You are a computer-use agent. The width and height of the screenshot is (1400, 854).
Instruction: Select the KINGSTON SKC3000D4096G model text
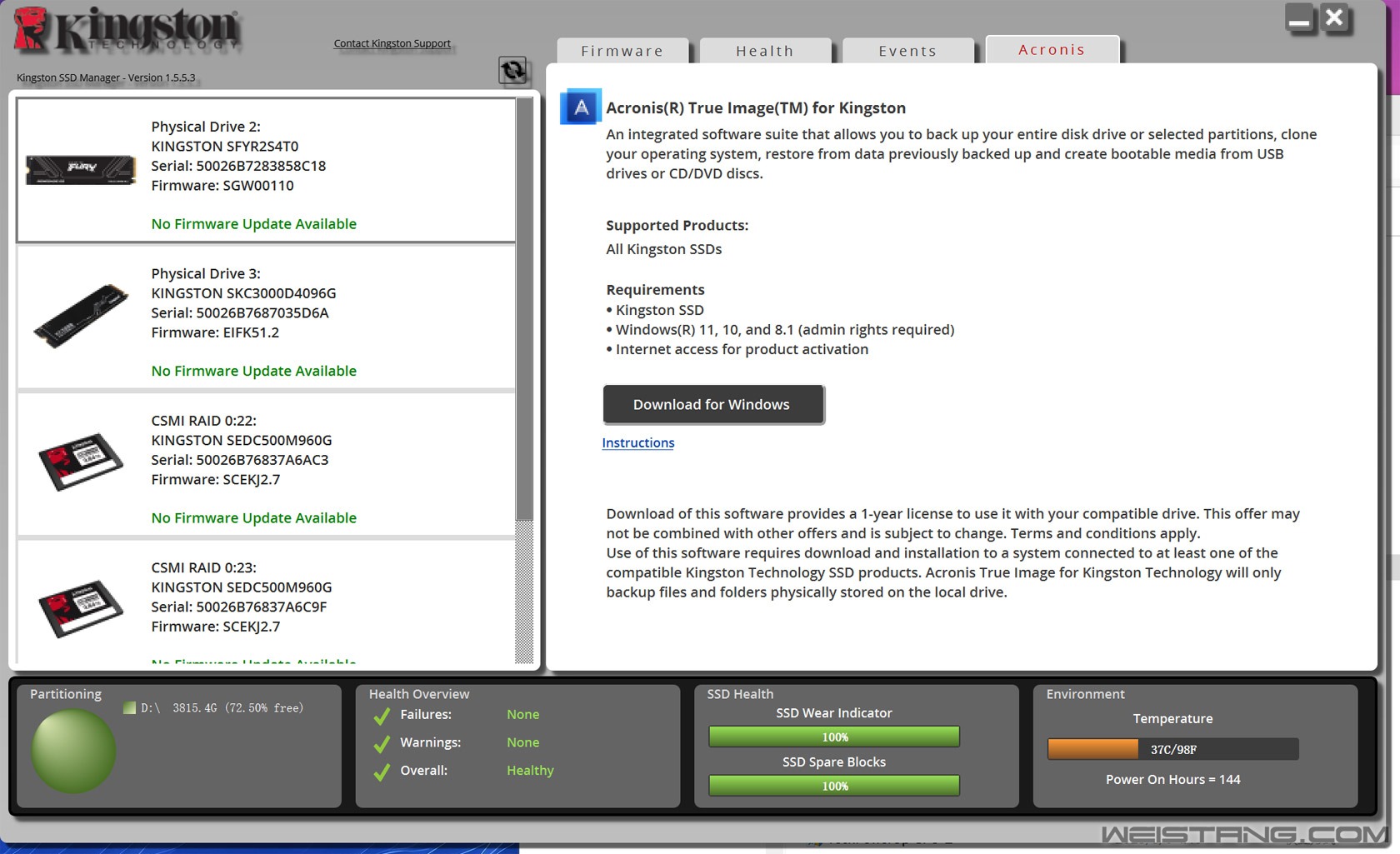point(243,293)
